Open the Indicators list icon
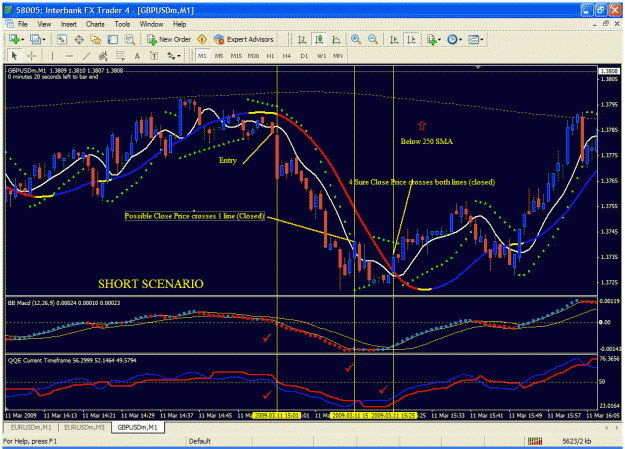This screenshot has width=625, height=449. coord(431,39)
